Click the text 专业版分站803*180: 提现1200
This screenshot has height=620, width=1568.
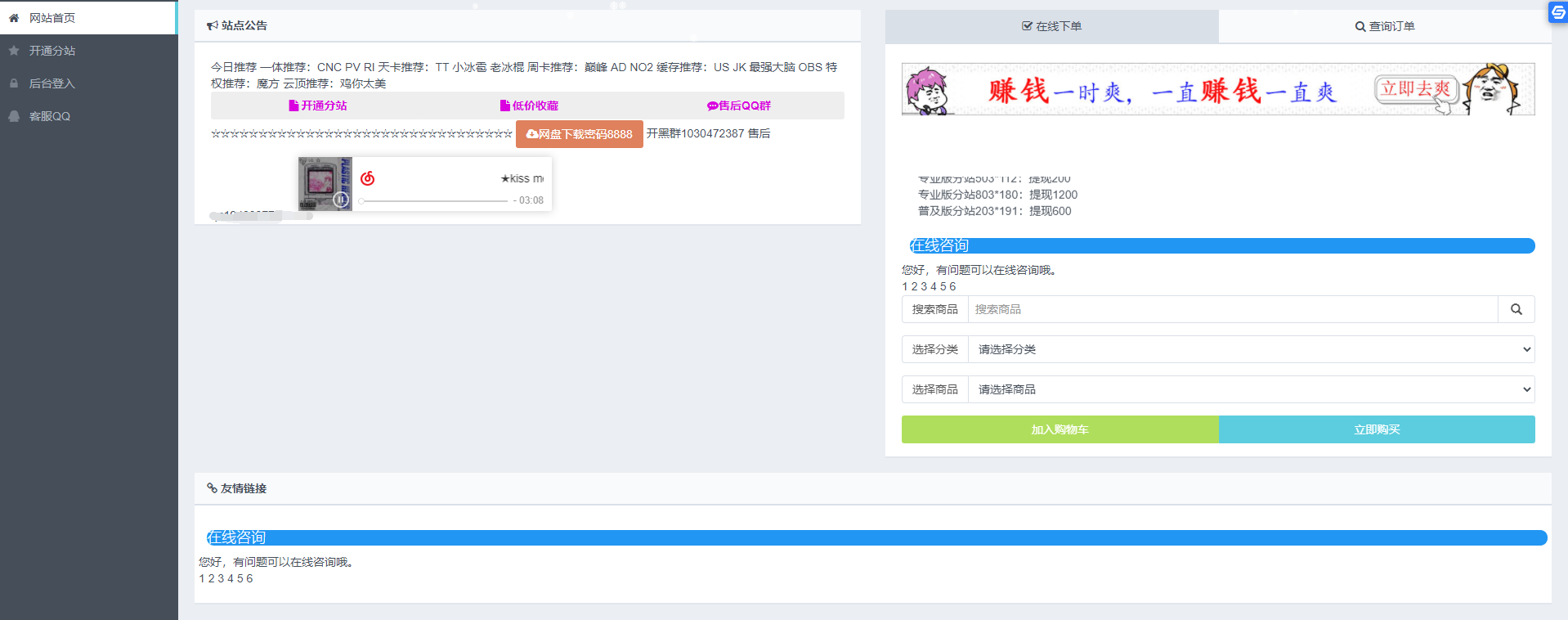point(997,195)
